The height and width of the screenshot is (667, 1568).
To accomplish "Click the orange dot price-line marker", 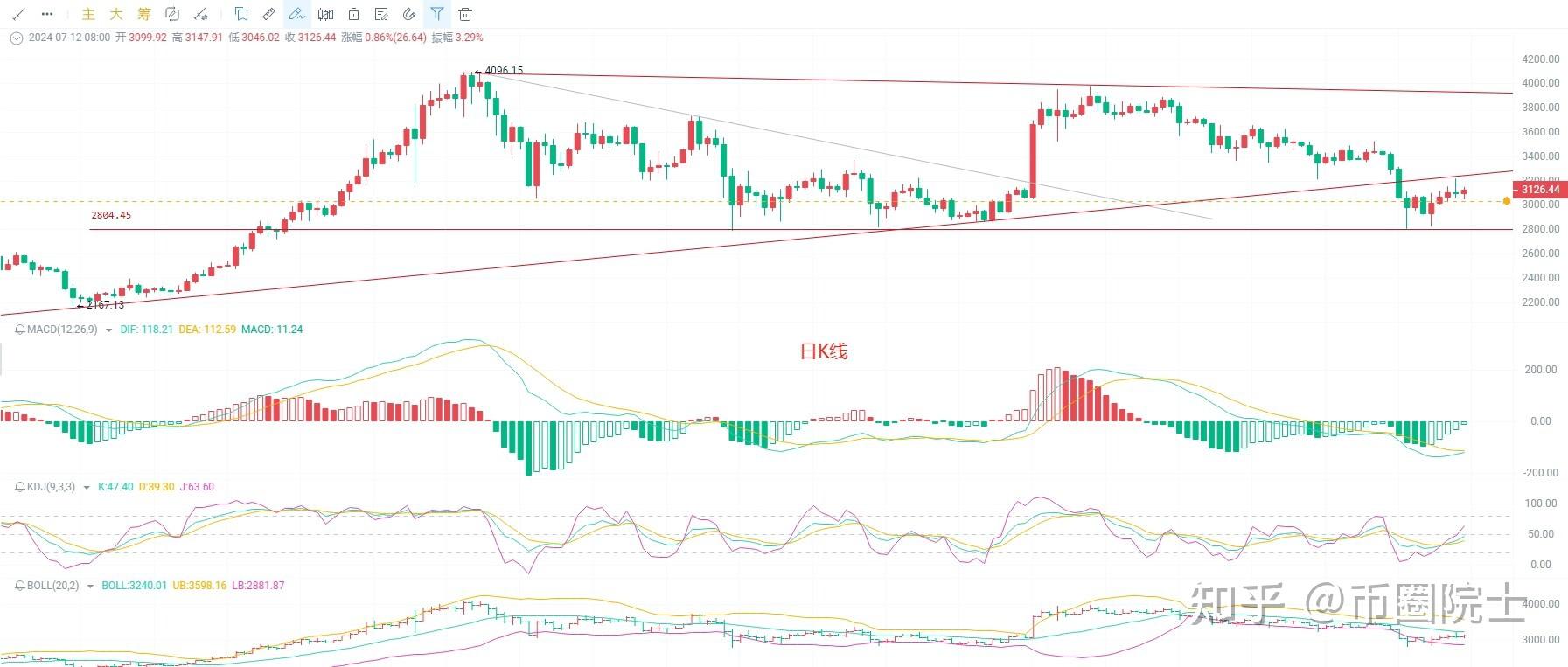I will tap(1507, 201).
